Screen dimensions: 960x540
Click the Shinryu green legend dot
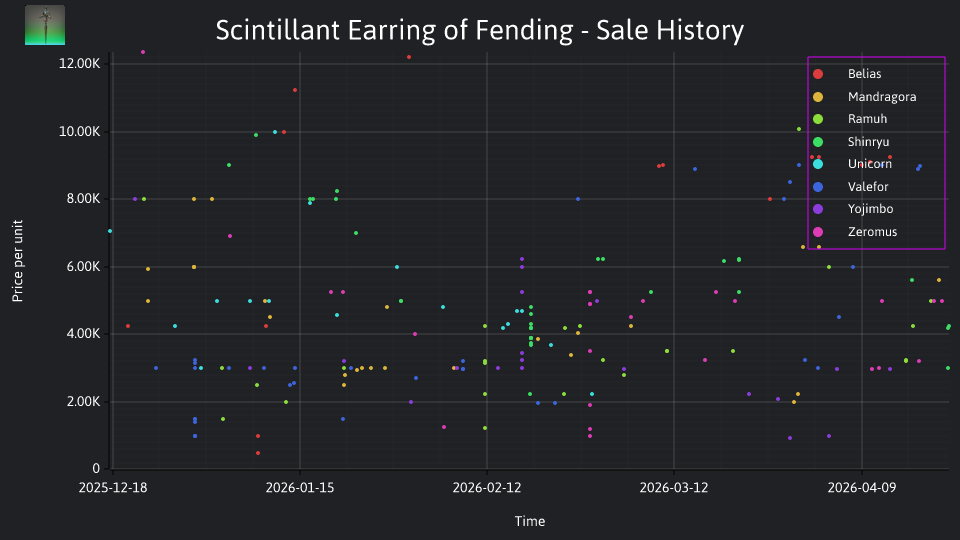point(818,142)
